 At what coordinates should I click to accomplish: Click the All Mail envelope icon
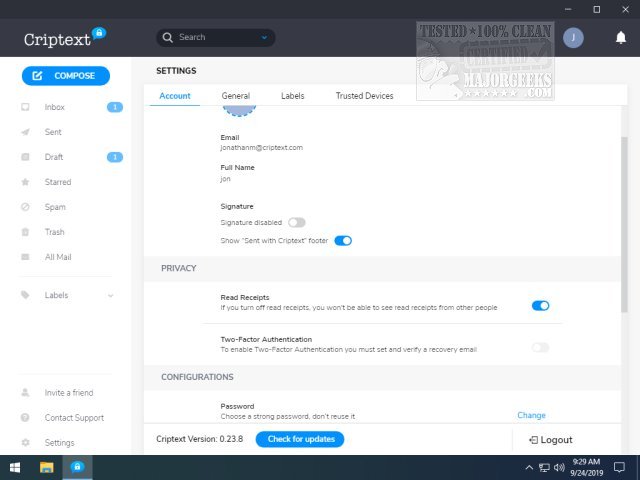[x=25, y=257]
